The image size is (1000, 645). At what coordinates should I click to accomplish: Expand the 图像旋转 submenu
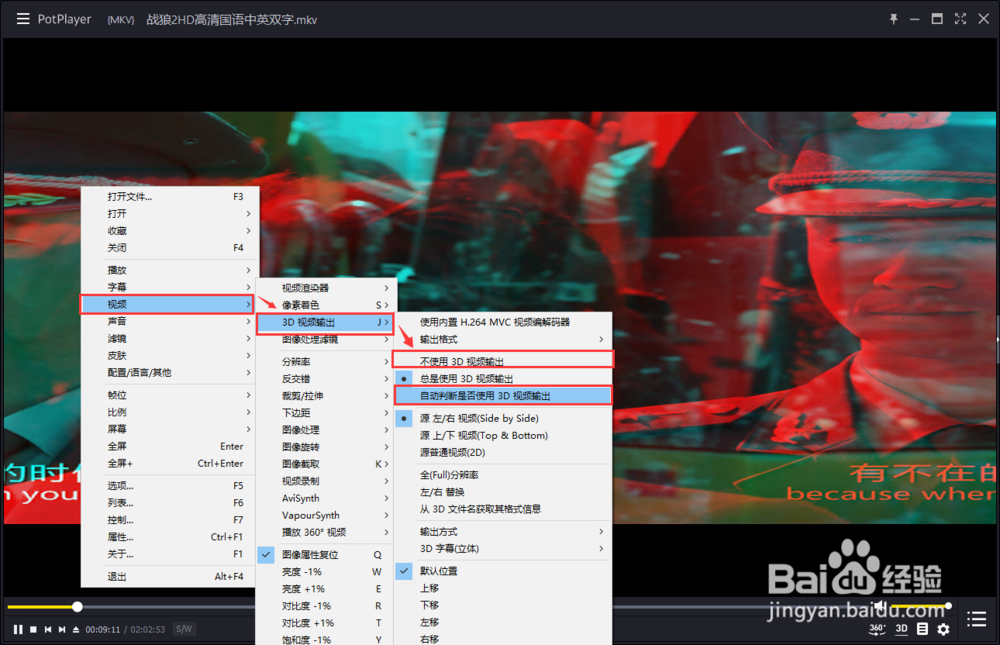click(x=325, y=447)
